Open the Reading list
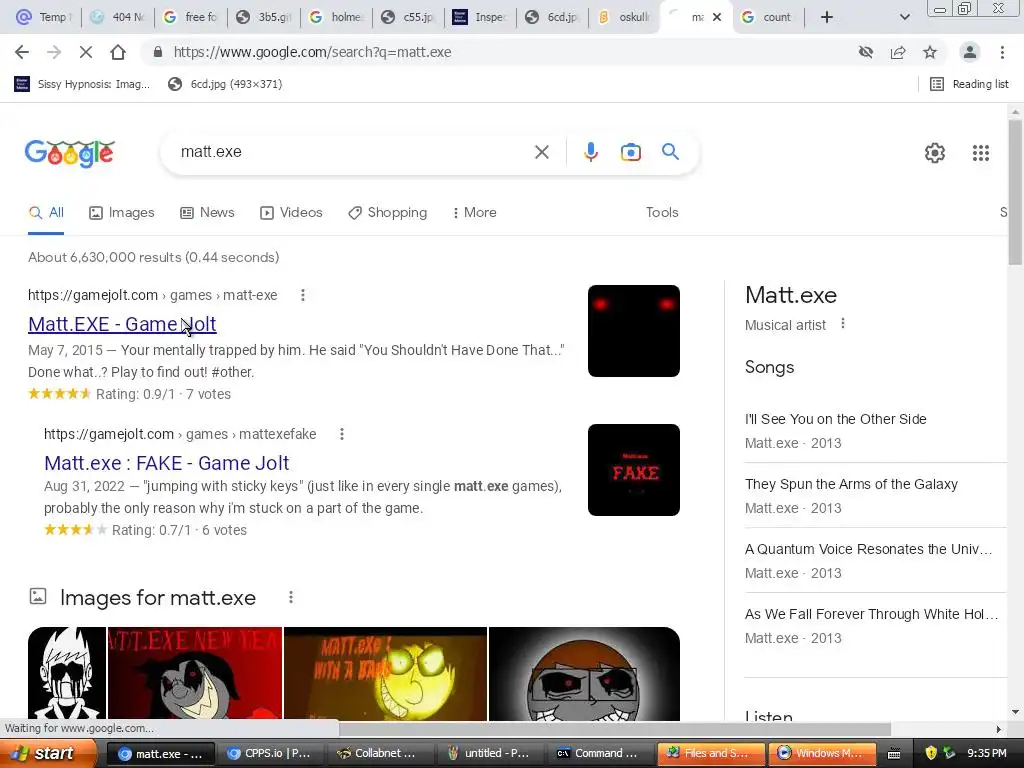Screen dimensions: 1024x768 970,84
